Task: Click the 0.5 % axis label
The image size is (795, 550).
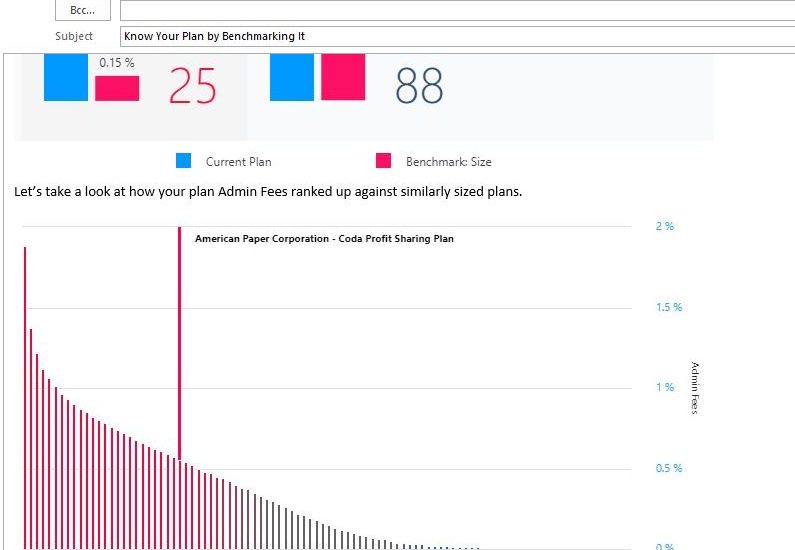Action: pos(669,468)
